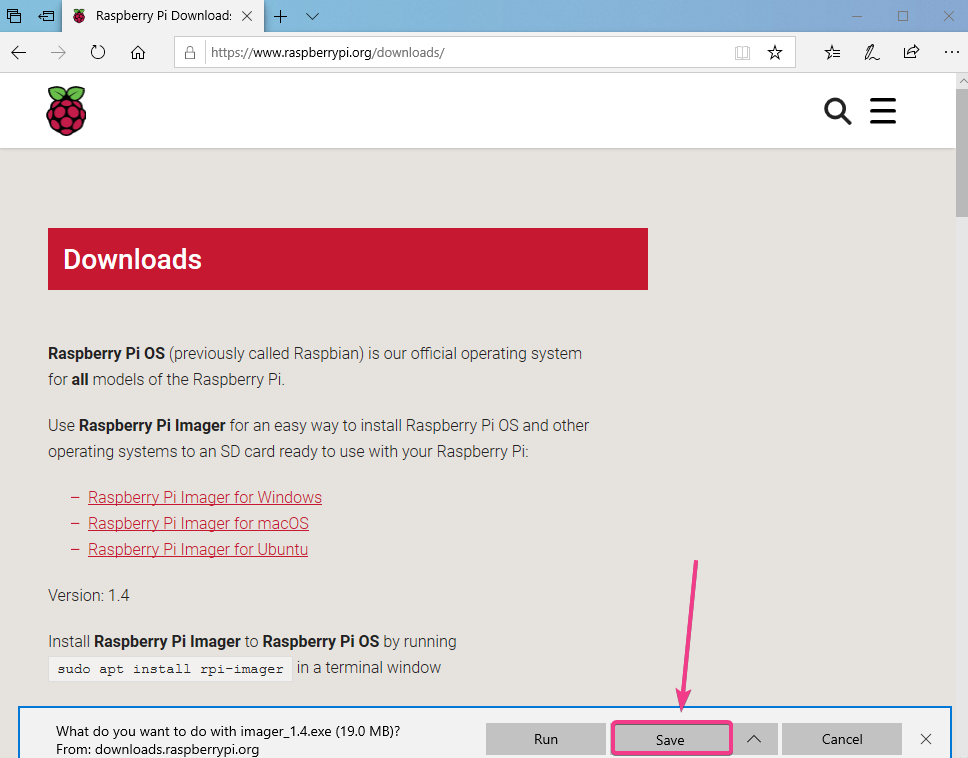The height and width of the screenshot is (758, 968).
Task: Open Raspberry Pi Imager for Windows link
Action: point(205,498)
